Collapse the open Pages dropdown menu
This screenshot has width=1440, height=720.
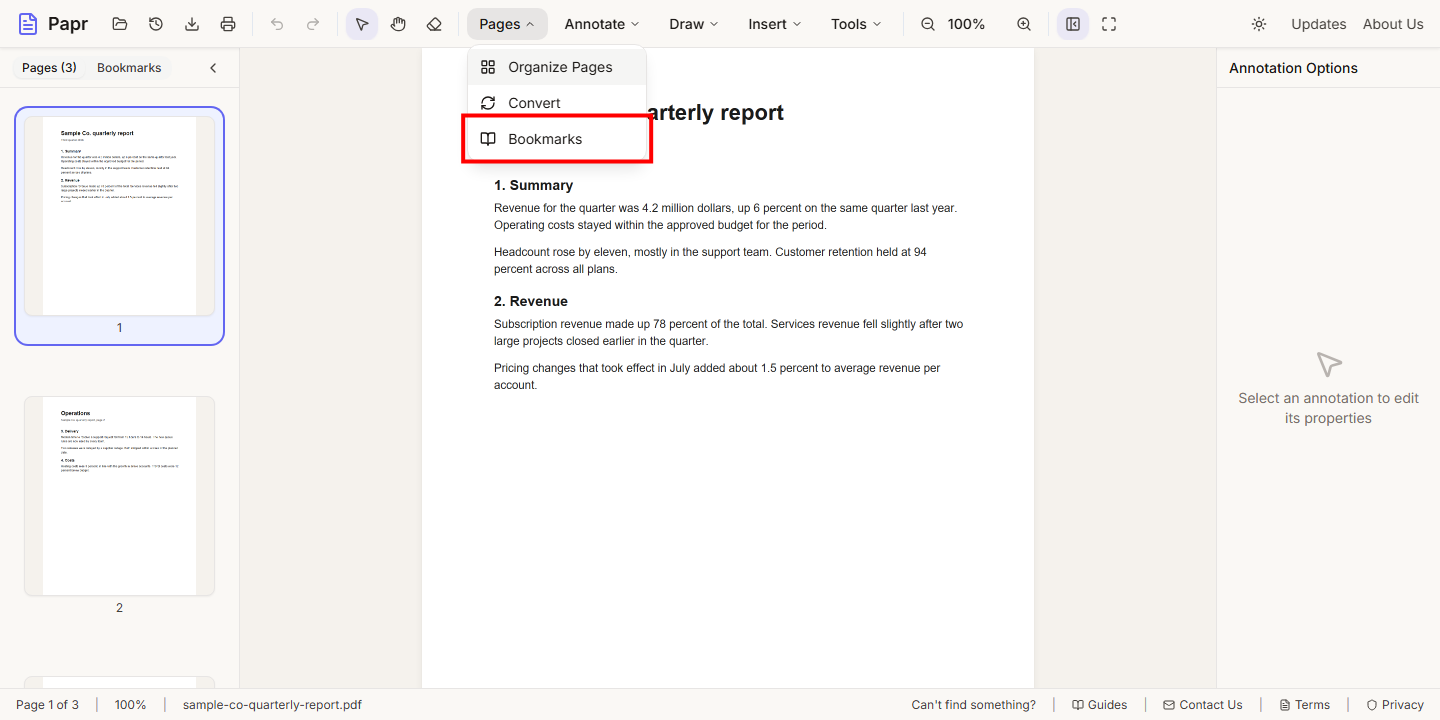point(507,24)
